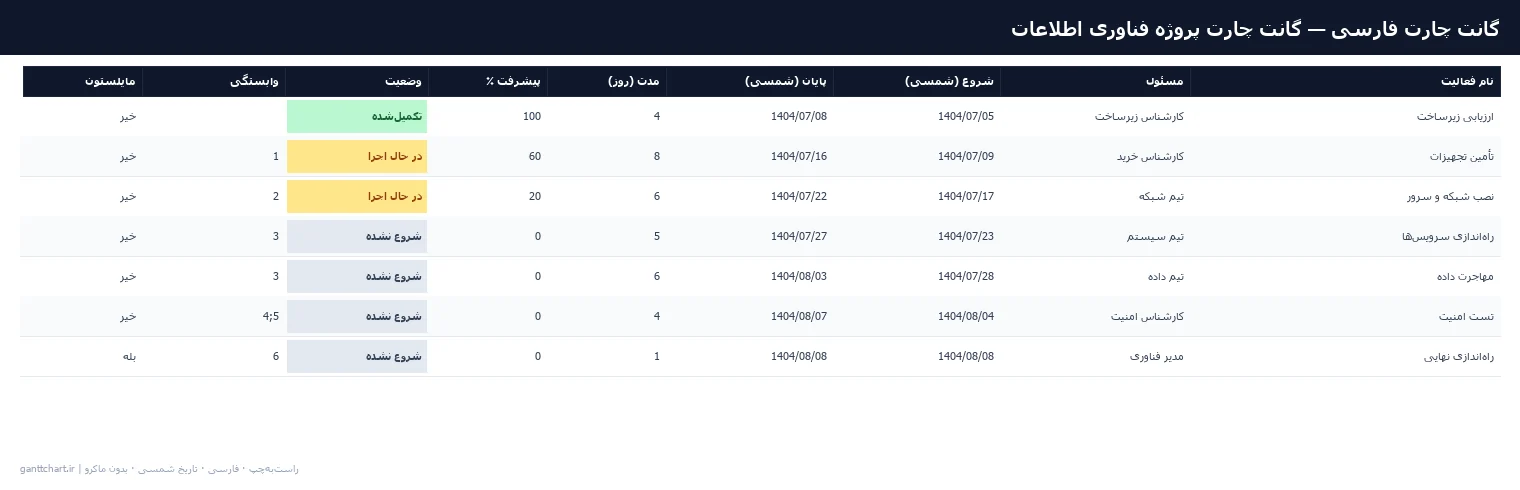Image resolution: width=1520 pixels, height=490 pixels.
Task: Click the 'مدت (روز)' column header
Action: (607, 81)
